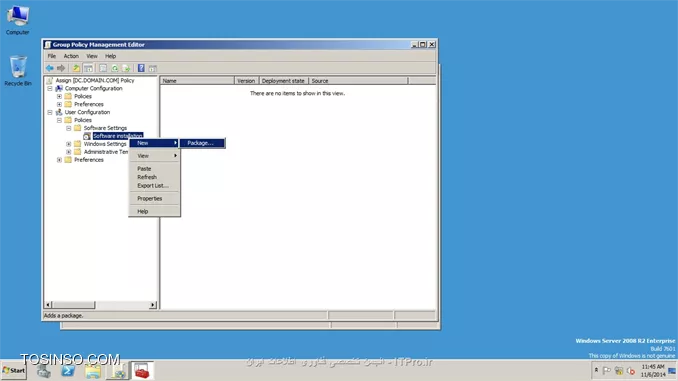Image resolution: width=678 pixels, height=381 pixels.
Task: Open Windows PowerShell from the taskbar
Action: tap(68, 371)
